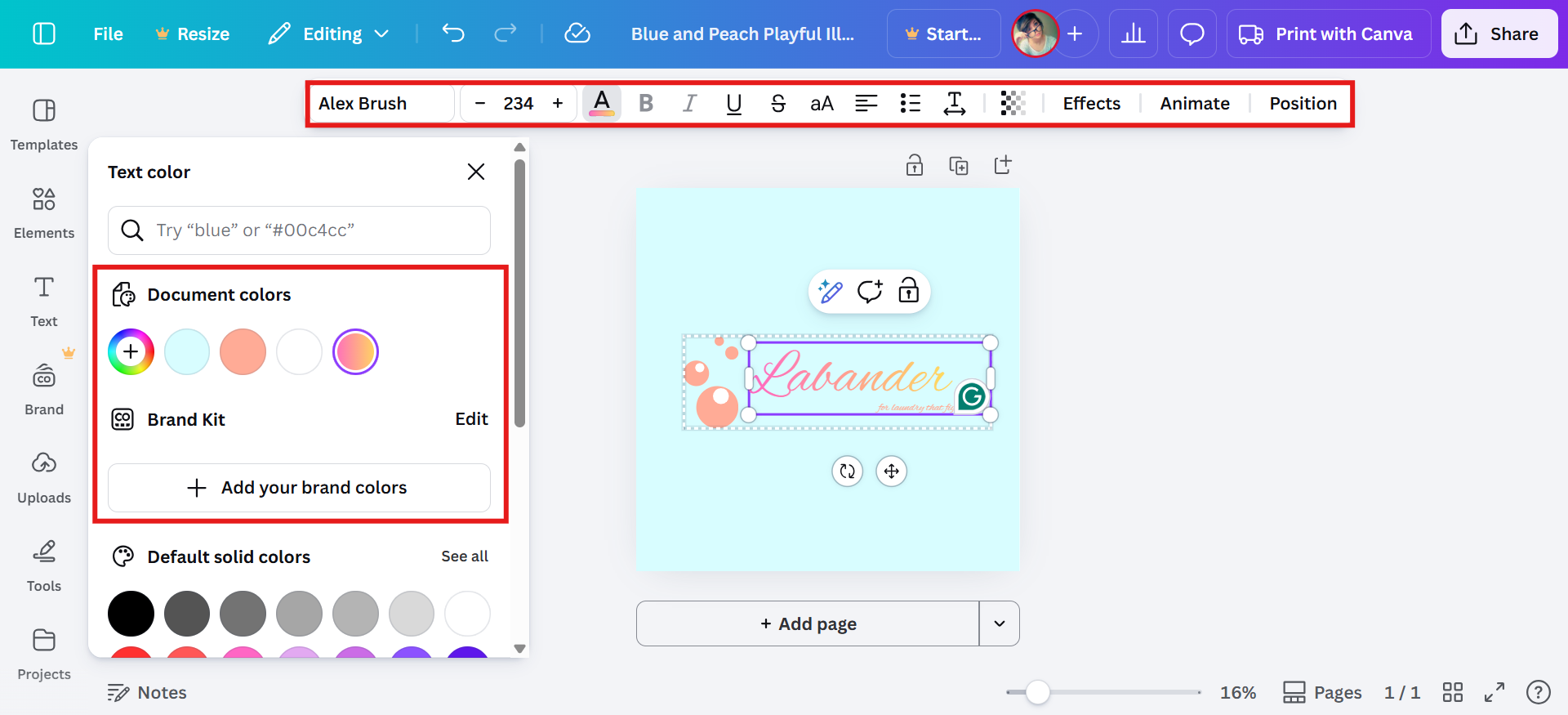
Task: Open the user profile avatar
Action: (1035, 34)
